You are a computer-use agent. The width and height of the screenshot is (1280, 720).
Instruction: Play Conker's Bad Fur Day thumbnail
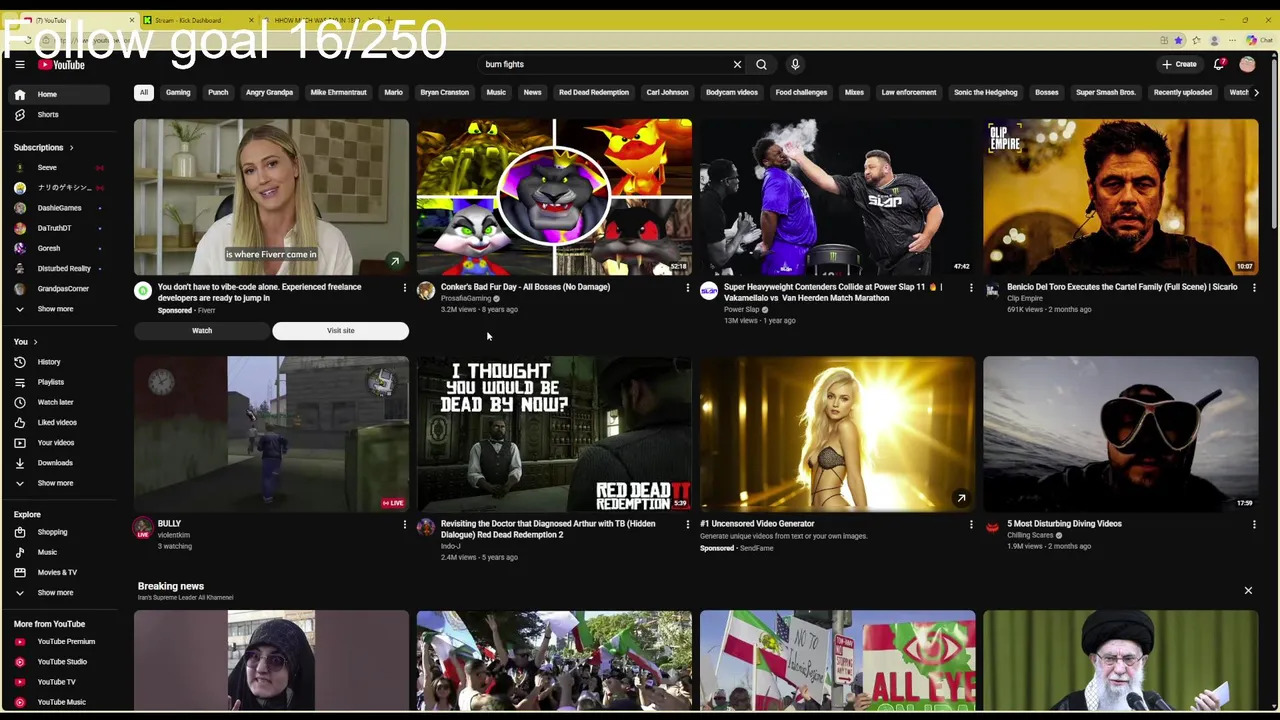click(x=554, y=197)
